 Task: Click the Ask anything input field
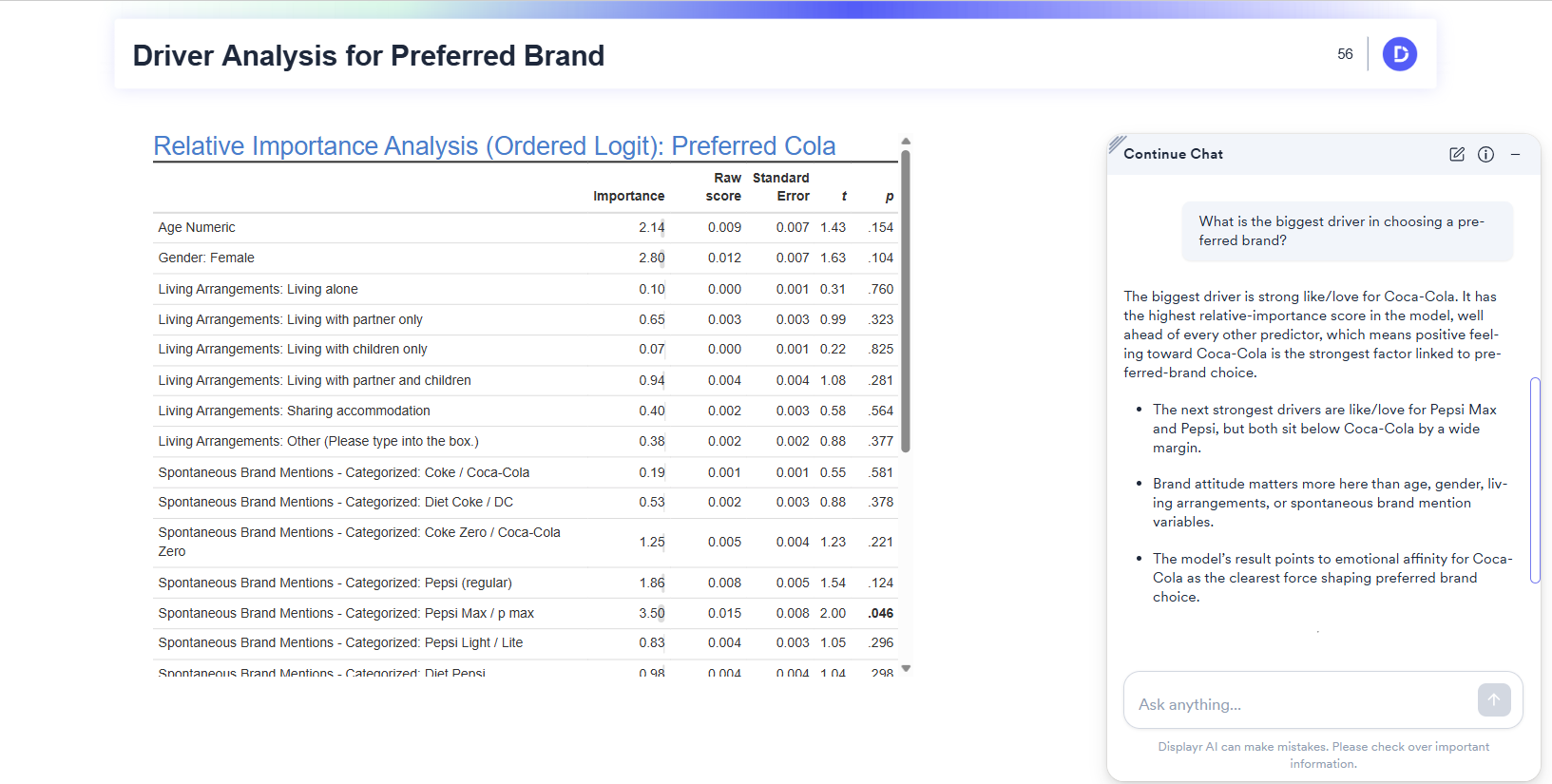[x=1323, y=700]
